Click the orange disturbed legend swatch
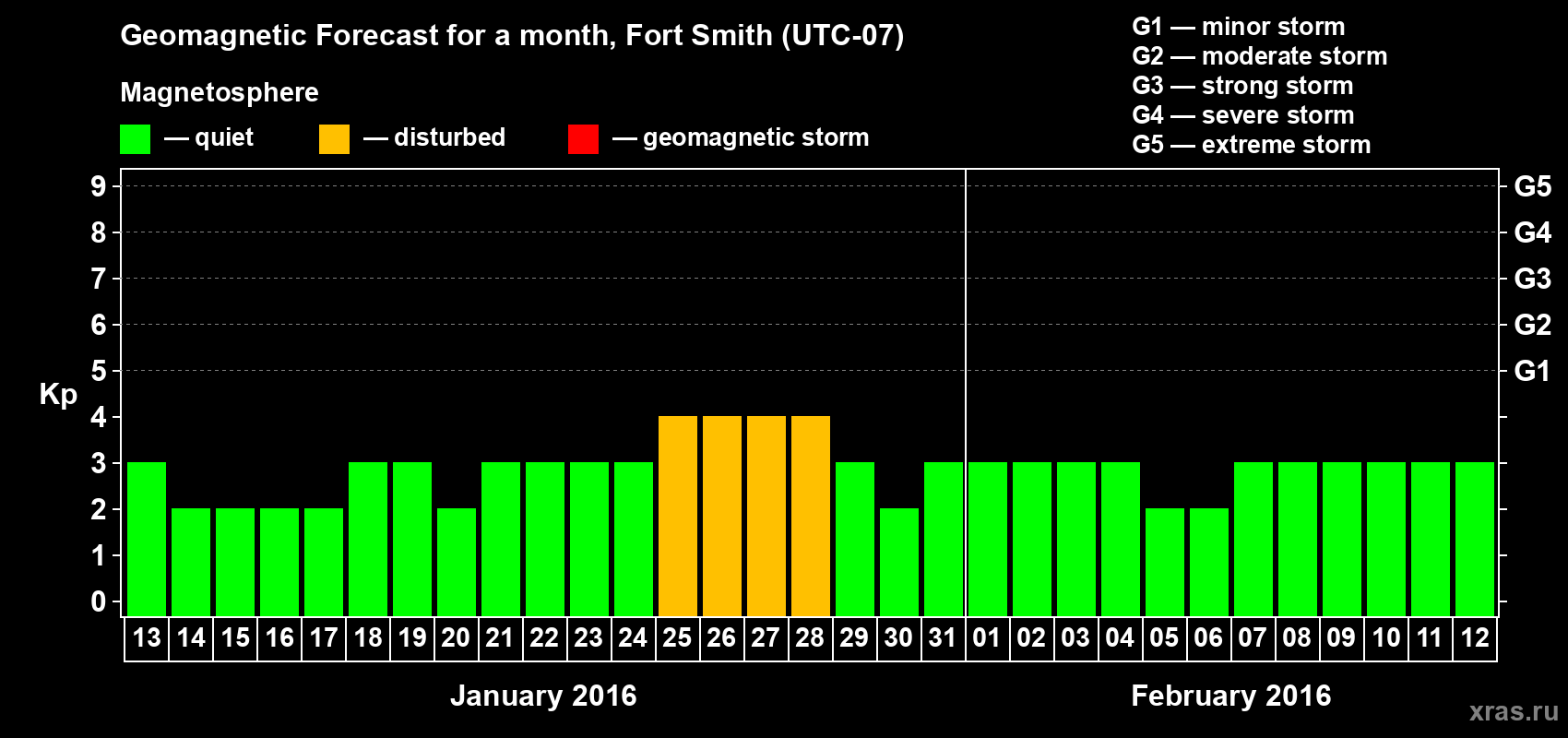1568x738 pixels. (x=335, y=139)
